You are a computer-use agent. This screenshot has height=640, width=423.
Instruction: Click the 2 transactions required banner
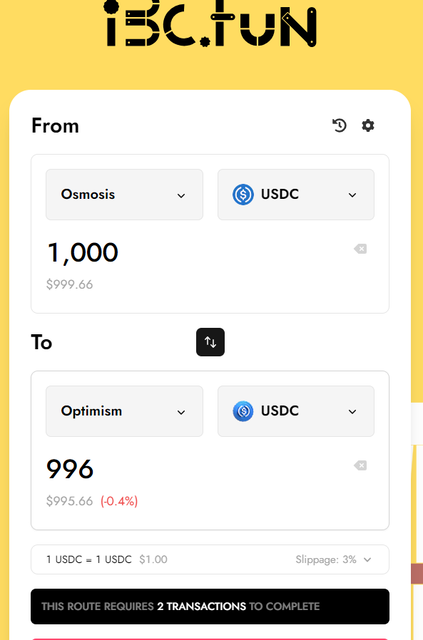(x=210, y=607)
